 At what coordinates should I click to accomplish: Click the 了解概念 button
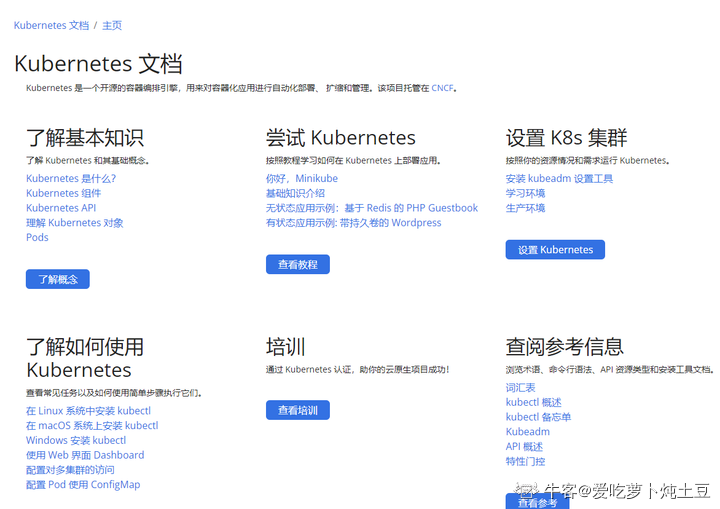pos(58,279)
